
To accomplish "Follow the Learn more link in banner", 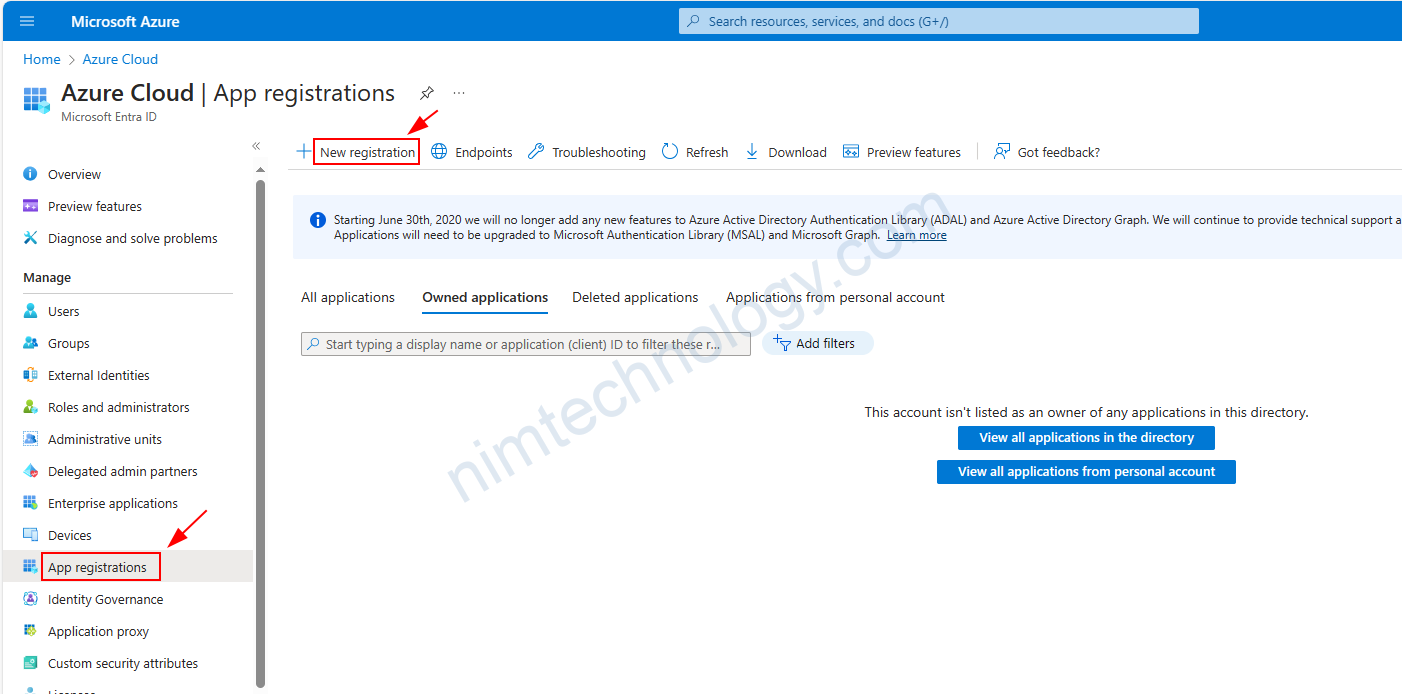I will [916, 235].
